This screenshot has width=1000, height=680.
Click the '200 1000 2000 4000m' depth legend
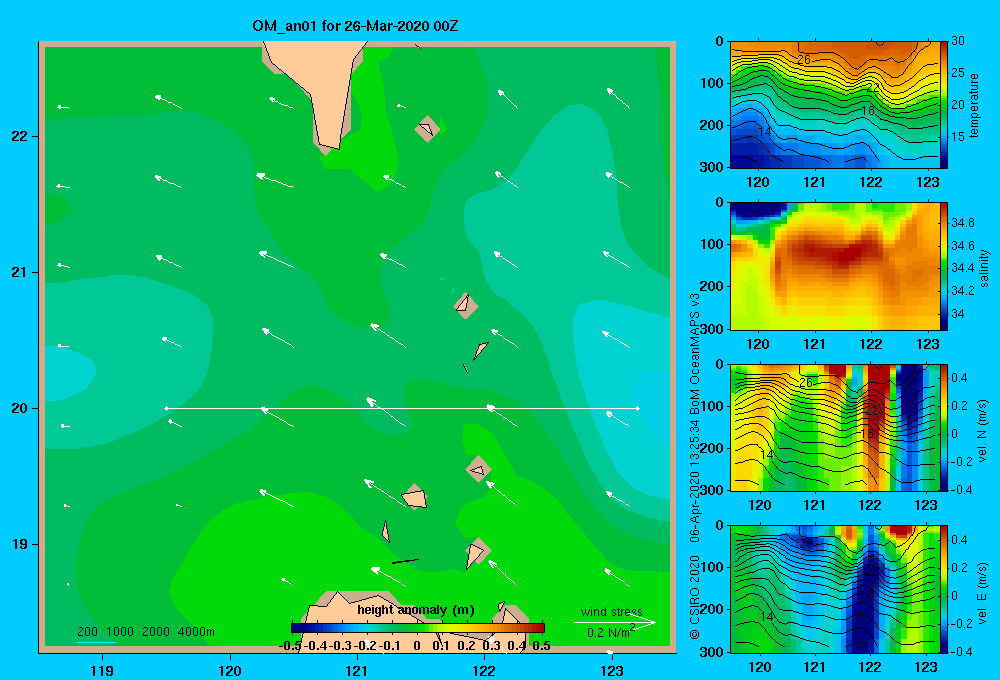(145, 632)
